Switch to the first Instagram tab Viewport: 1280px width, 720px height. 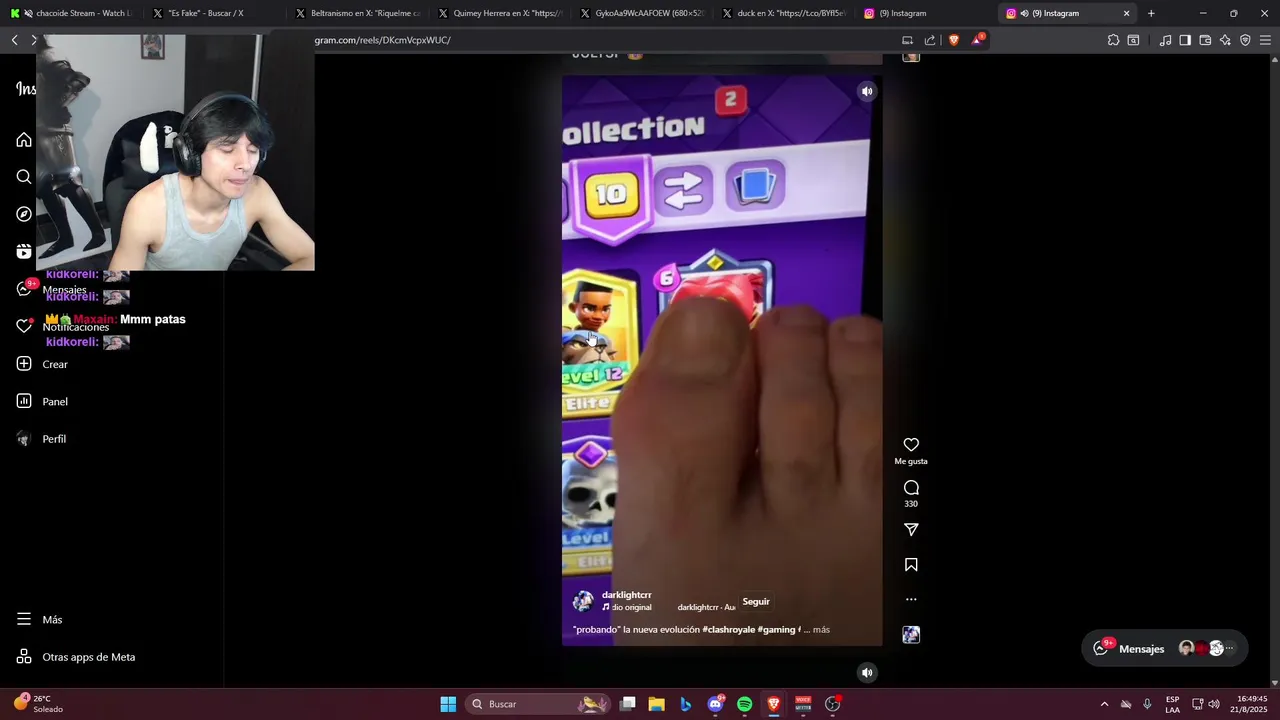(924, 13)
